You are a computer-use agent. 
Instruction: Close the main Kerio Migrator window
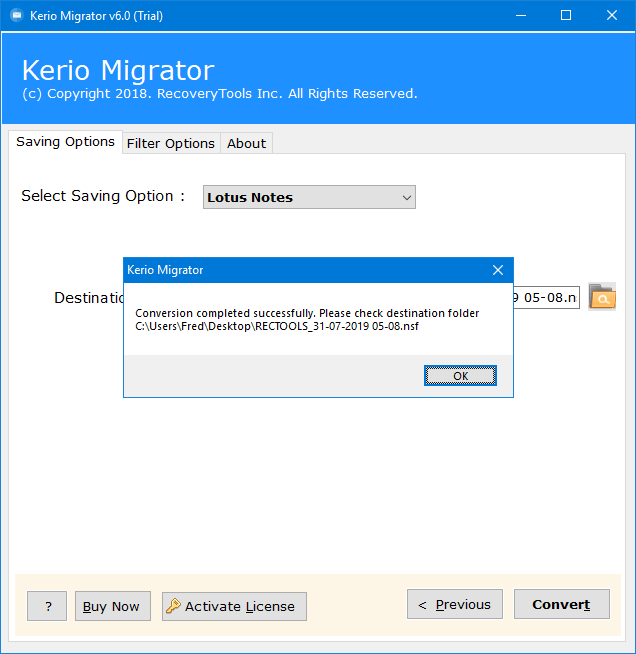[x=611, y=15]
